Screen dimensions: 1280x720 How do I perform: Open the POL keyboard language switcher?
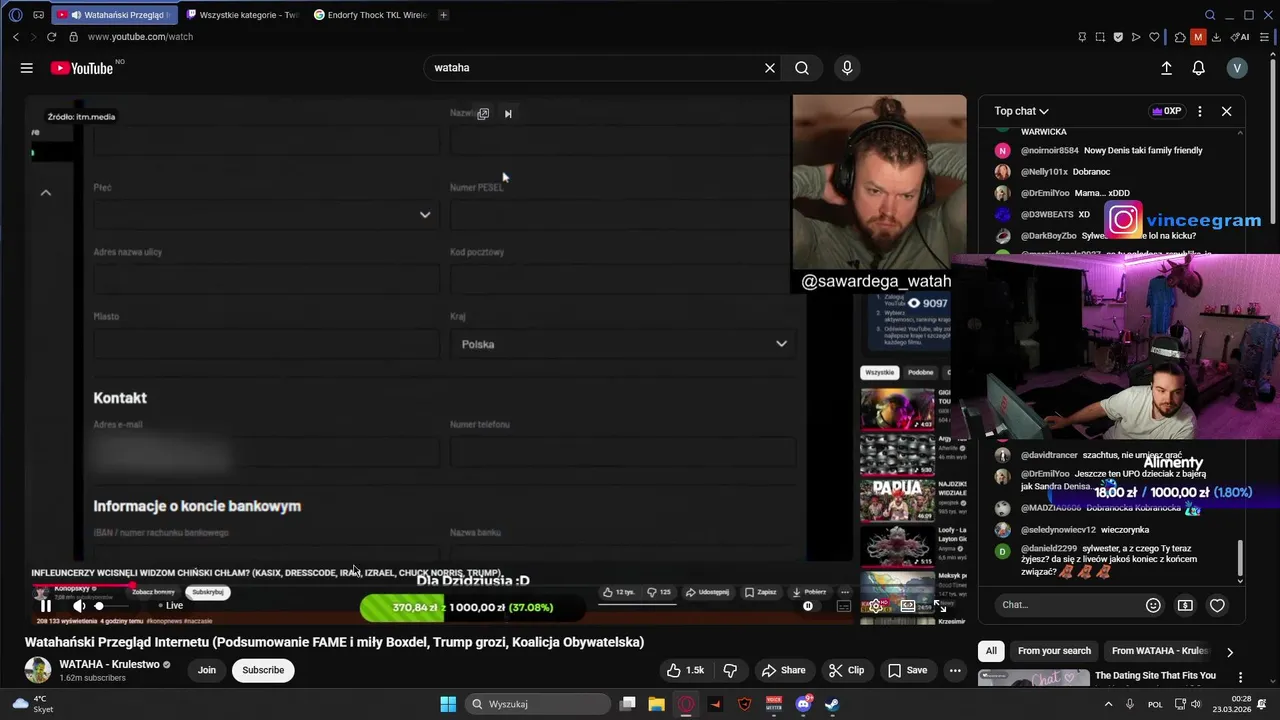coord(1155,704)
